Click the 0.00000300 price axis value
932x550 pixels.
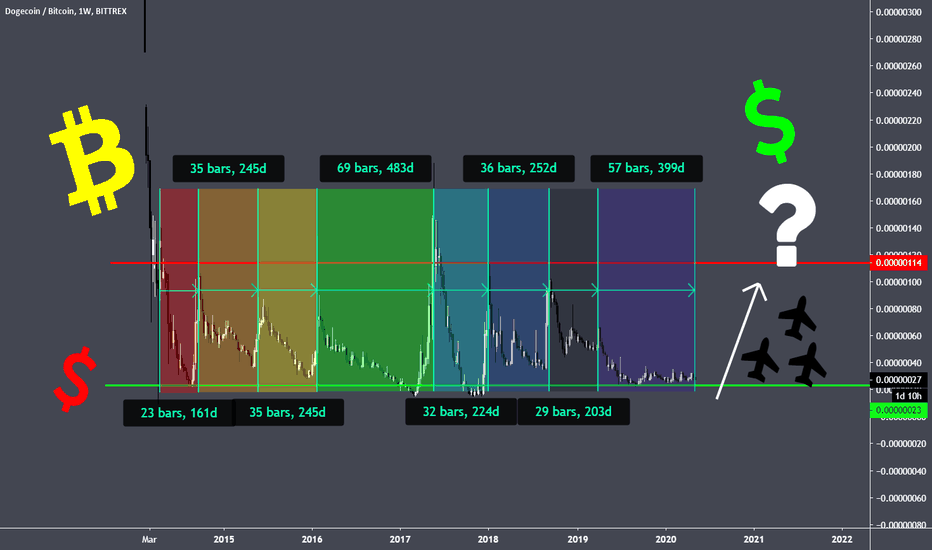coord(898,12)
